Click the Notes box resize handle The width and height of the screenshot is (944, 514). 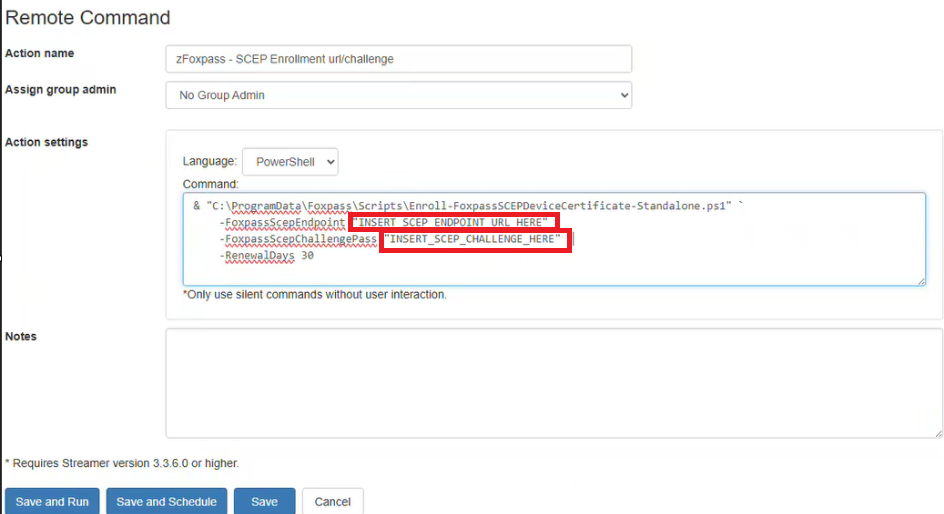pyautogui.click(x=938, y=433)
